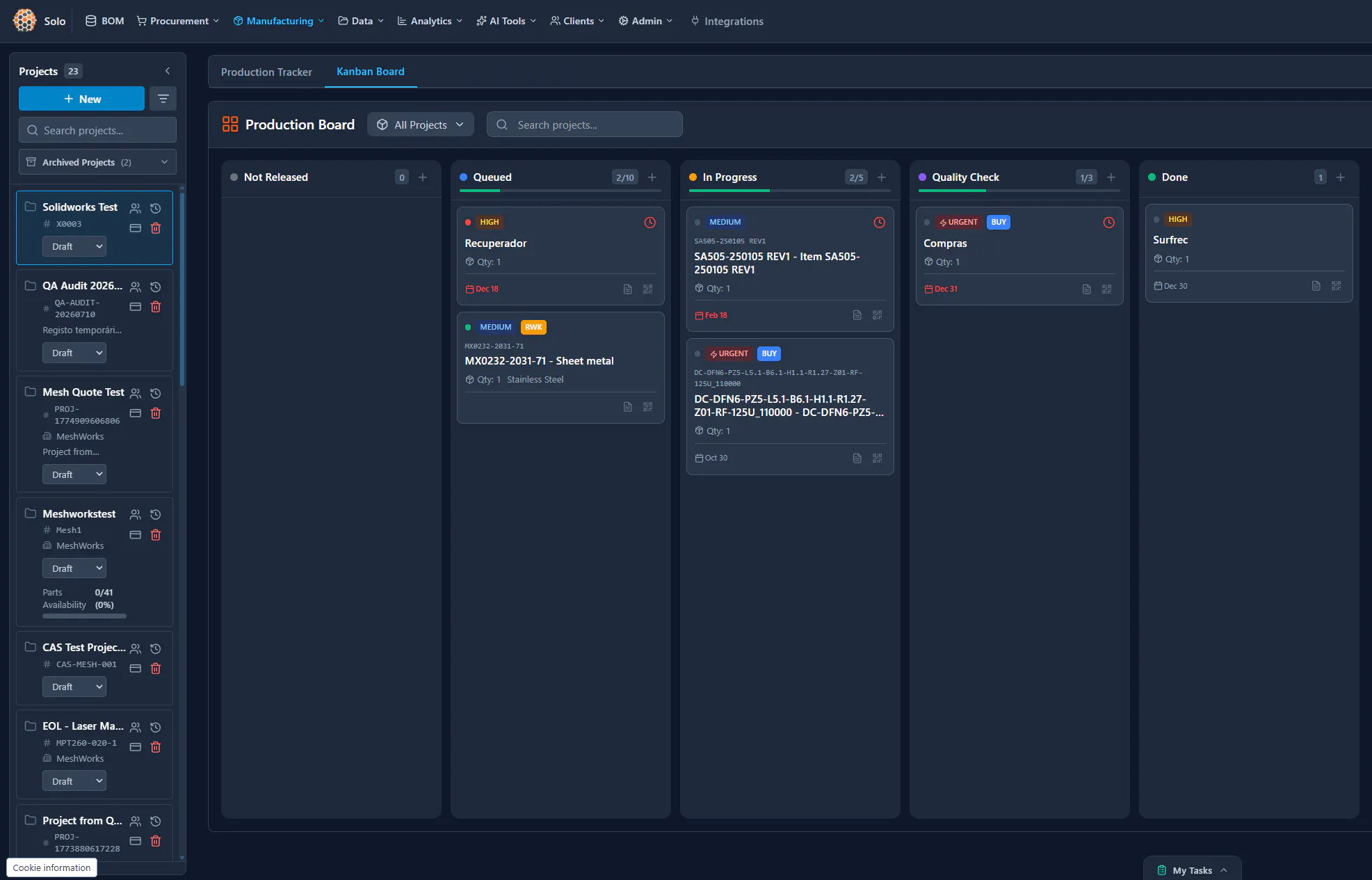Open the Procurement menu
Image resolution: width=1372 pixels, height=880 pixels.
[178, 21]
